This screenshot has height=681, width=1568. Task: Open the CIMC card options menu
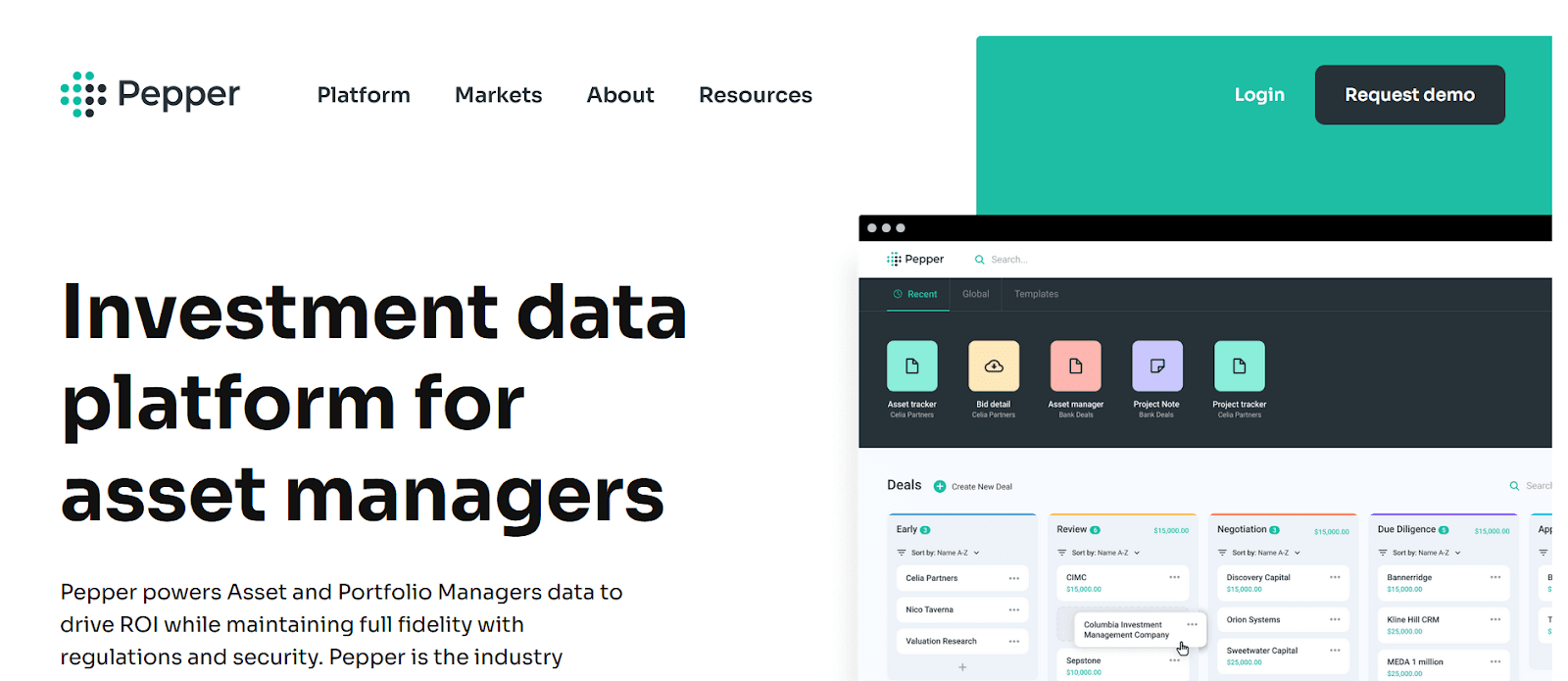(1174, 577)
